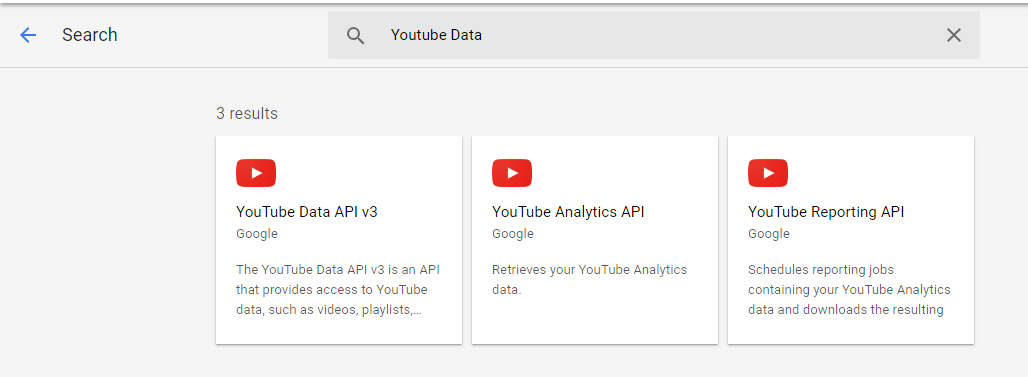Image resolution: width=1028 pixels, height=377 pixels.
Task: Open the YouTube Analytics API title
Action: [x=568, y=212]
